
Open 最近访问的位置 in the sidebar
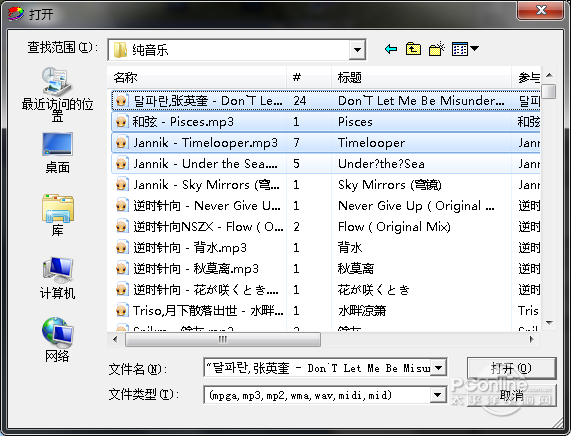[57, 95]
